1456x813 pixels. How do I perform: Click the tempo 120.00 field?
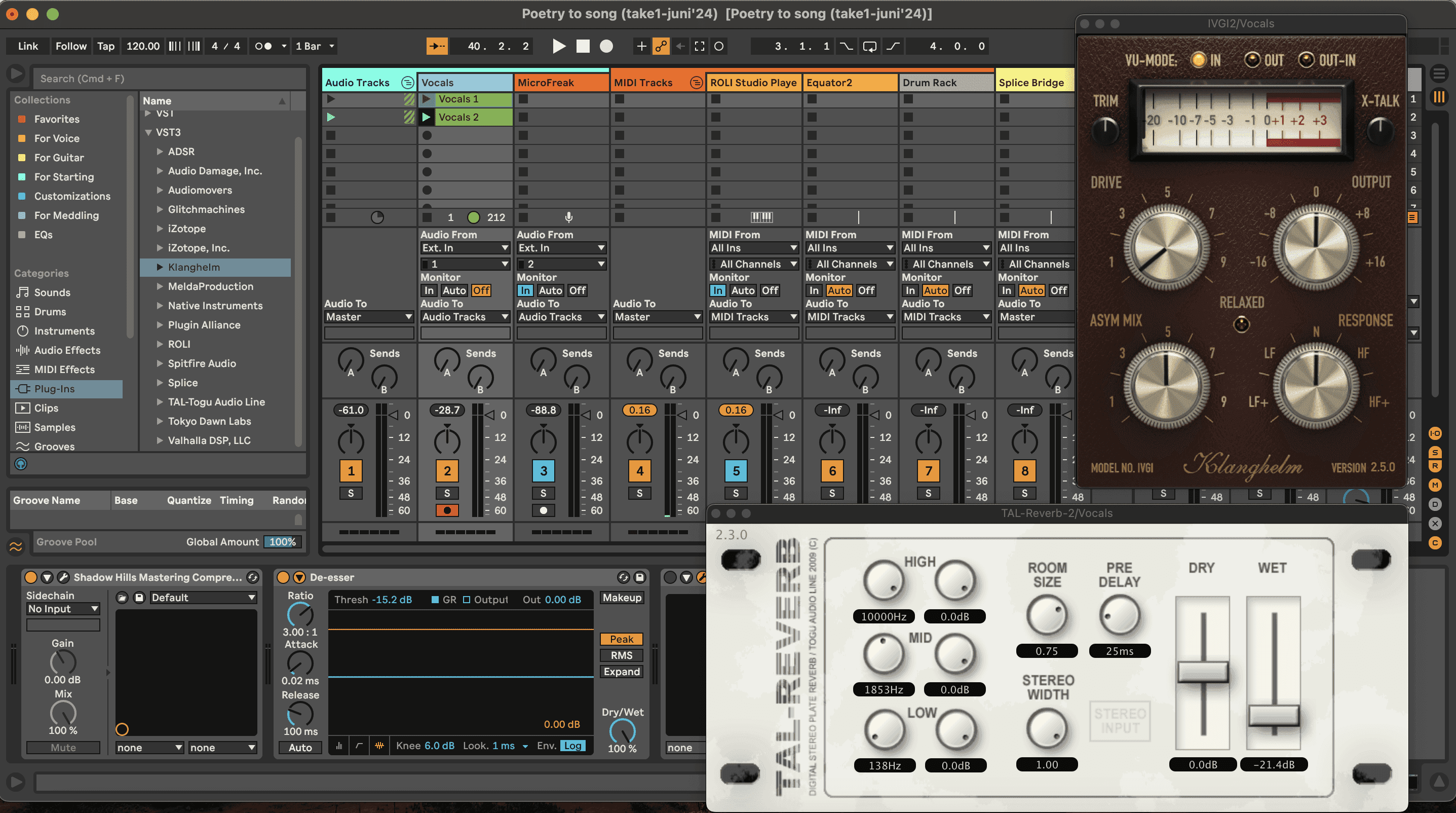pyautogui.click(x=142, y=46)
